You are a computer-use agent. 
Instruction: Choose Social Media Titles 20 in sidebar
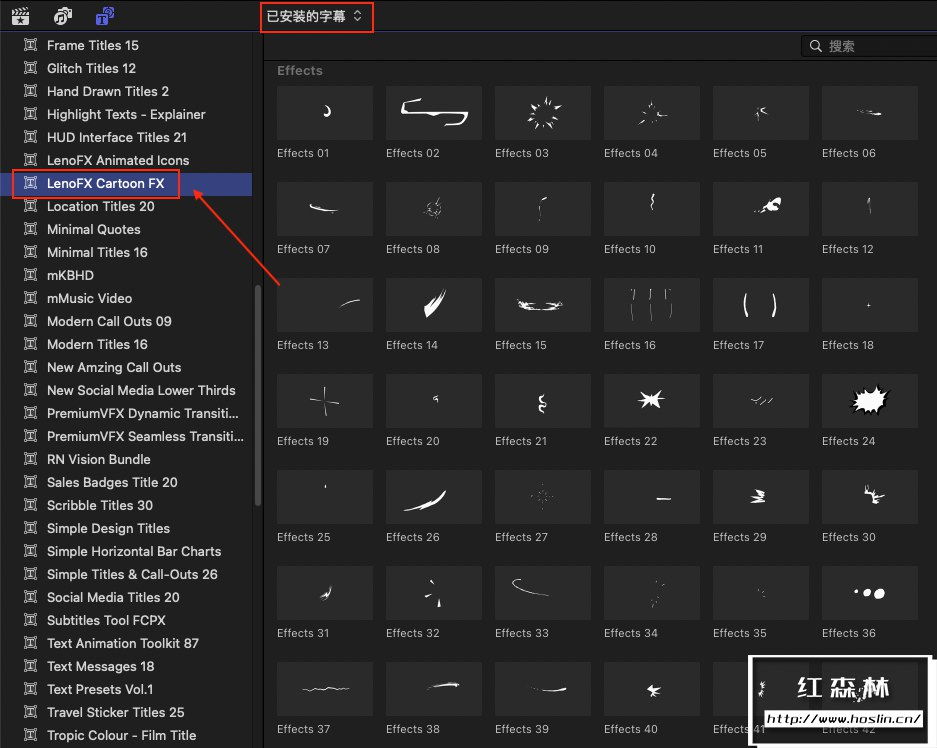pos(113,597)
